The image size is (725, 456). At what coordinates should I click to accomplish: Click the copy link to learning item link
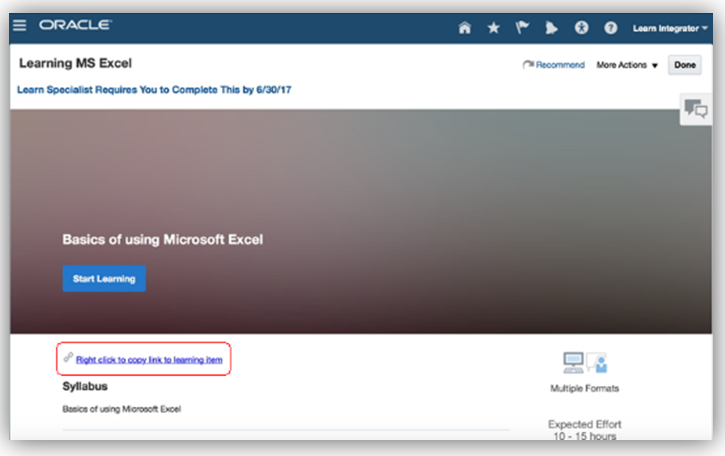point(149,360)
